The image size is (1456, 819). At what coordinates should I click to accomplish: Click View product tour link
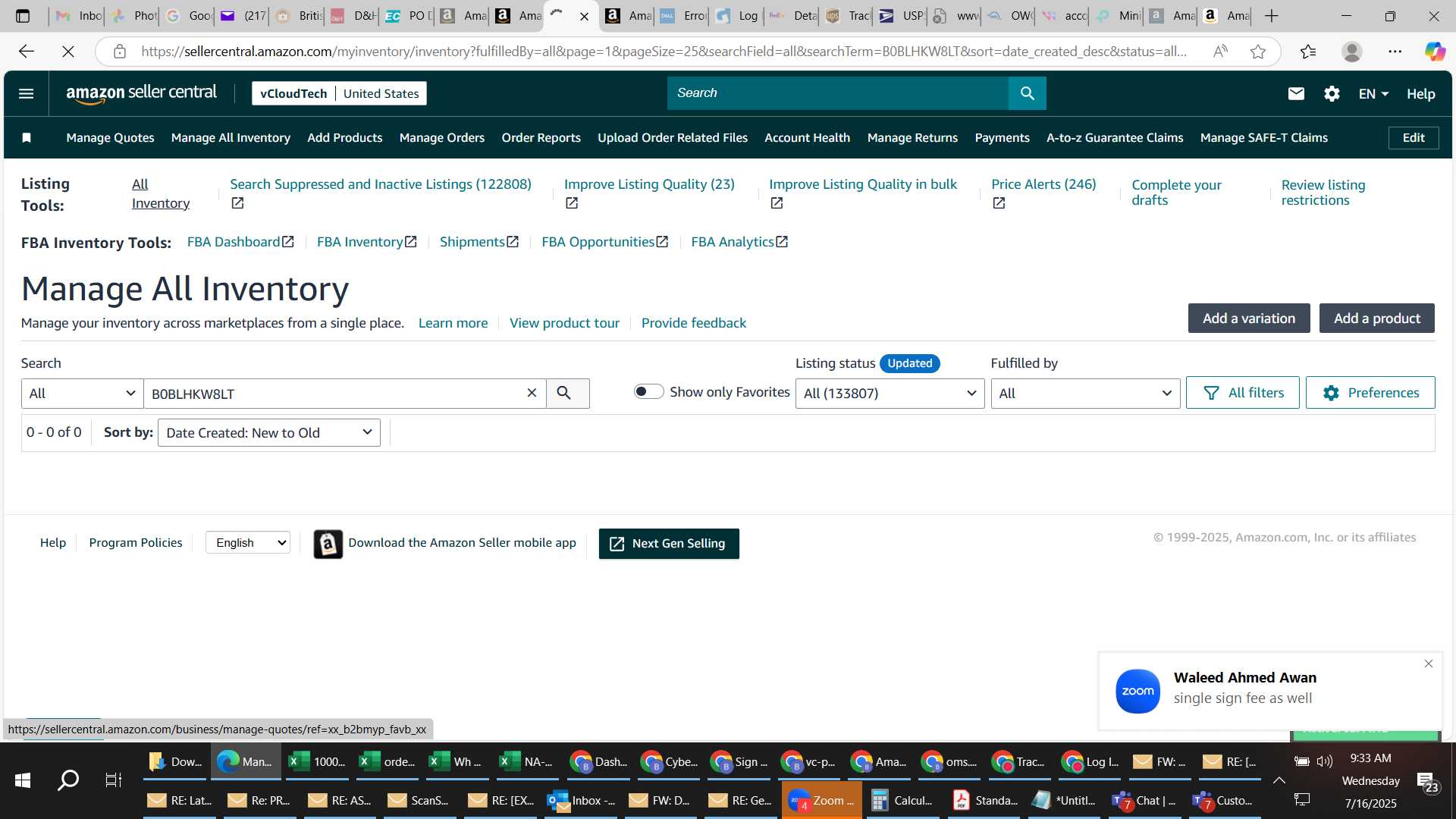coord(564,323)
